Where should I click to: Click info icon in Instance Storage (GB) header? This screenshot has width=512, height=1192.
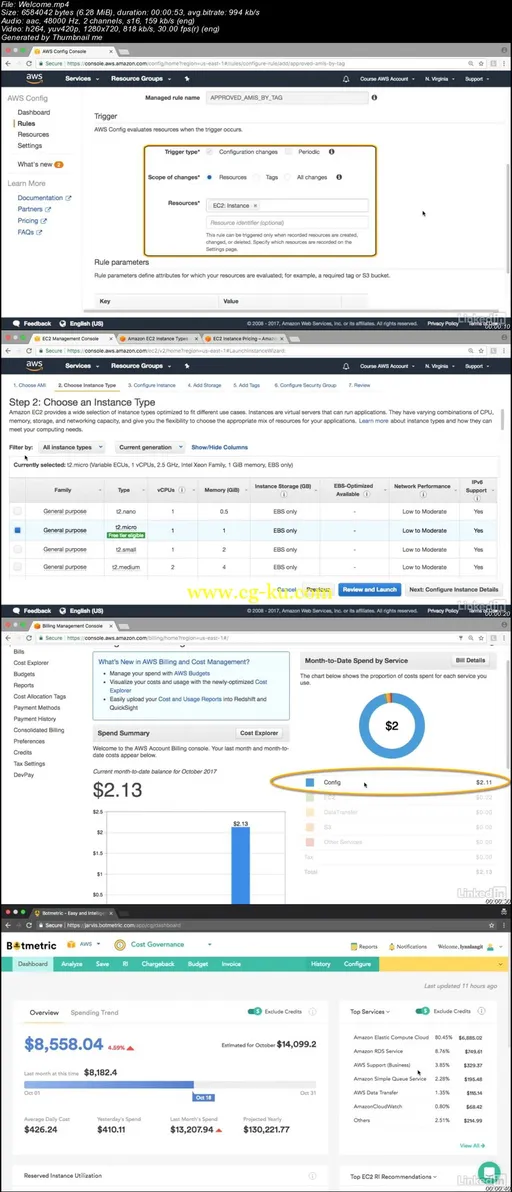286,496
